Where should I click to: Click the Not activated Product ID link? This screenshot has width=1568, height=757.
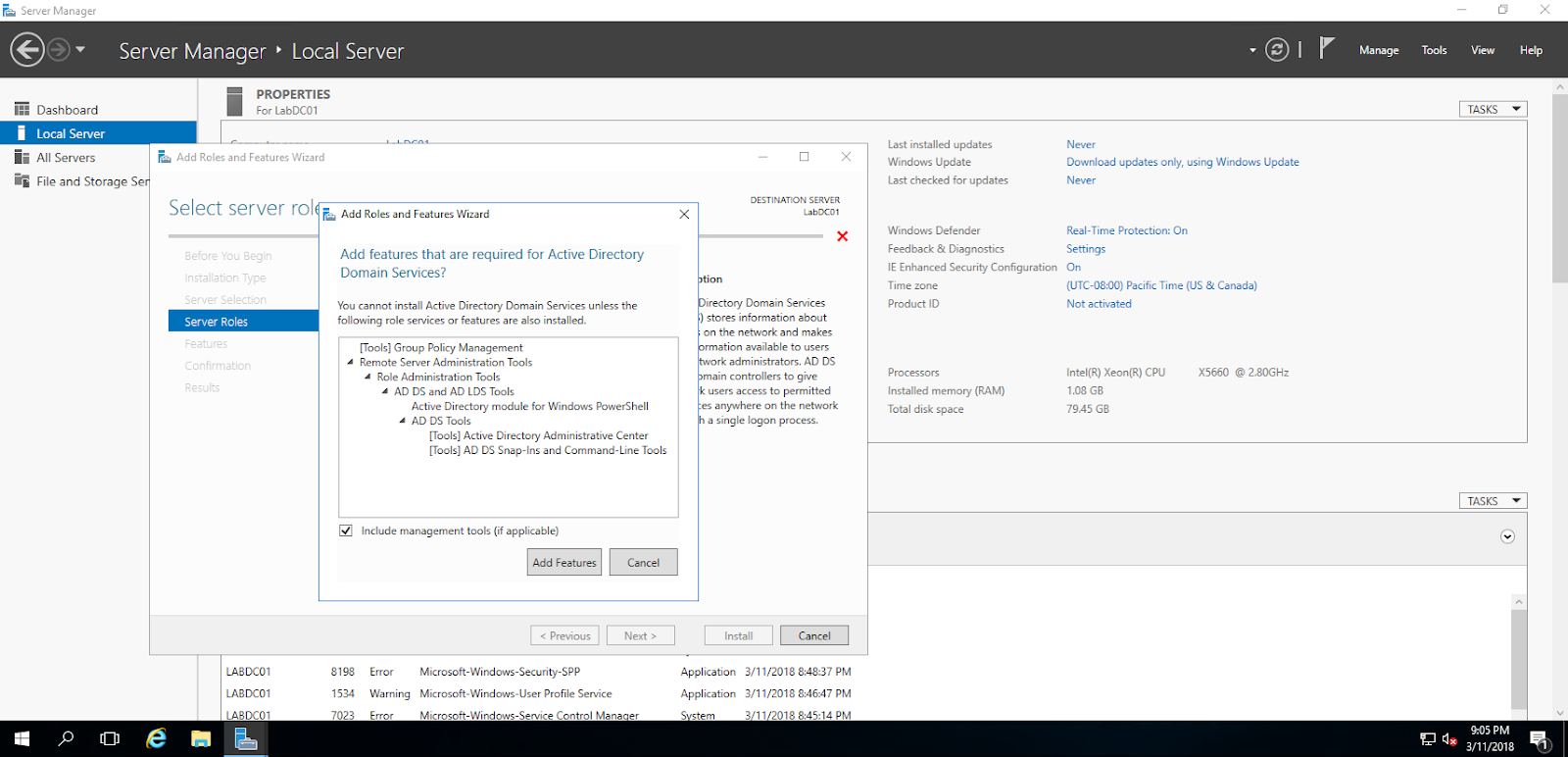tap(1099, 304)
